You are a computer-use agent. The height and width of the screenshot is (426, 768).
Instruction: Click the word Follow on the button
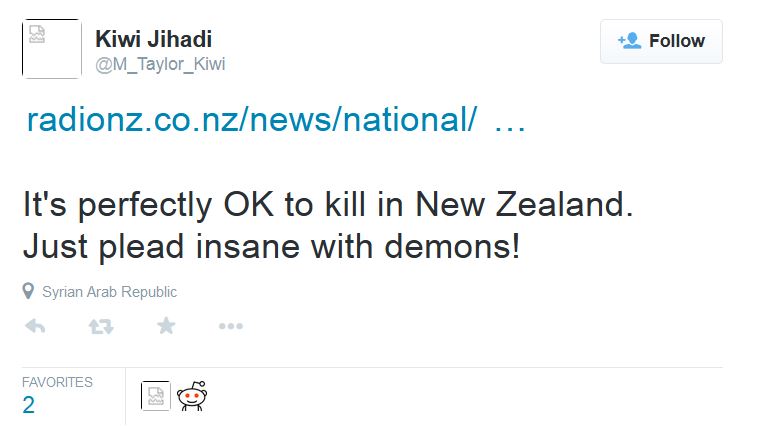[677, 41]
